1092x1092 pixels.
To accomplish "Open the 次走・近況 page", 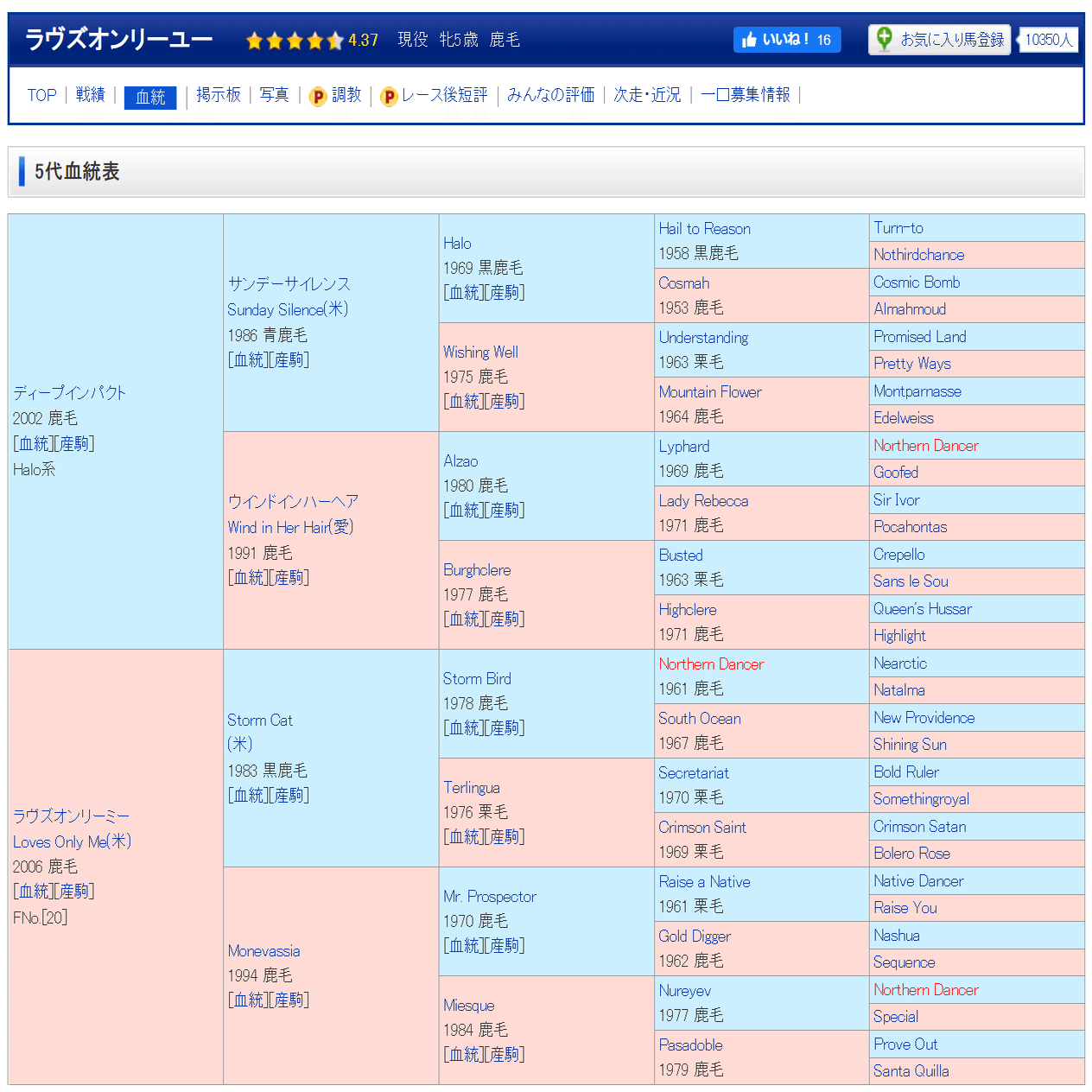I will point(647,95).
